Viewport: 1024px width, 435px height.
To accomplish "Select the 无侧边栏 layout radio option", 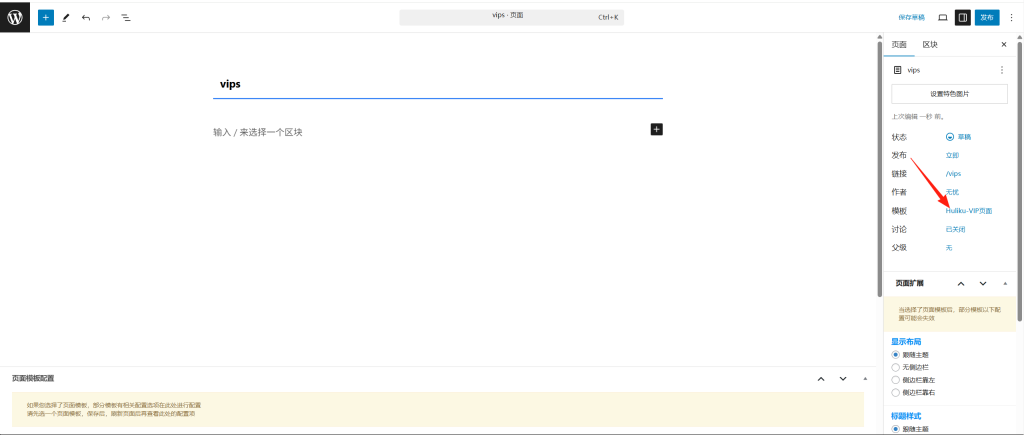I will 896,367.
